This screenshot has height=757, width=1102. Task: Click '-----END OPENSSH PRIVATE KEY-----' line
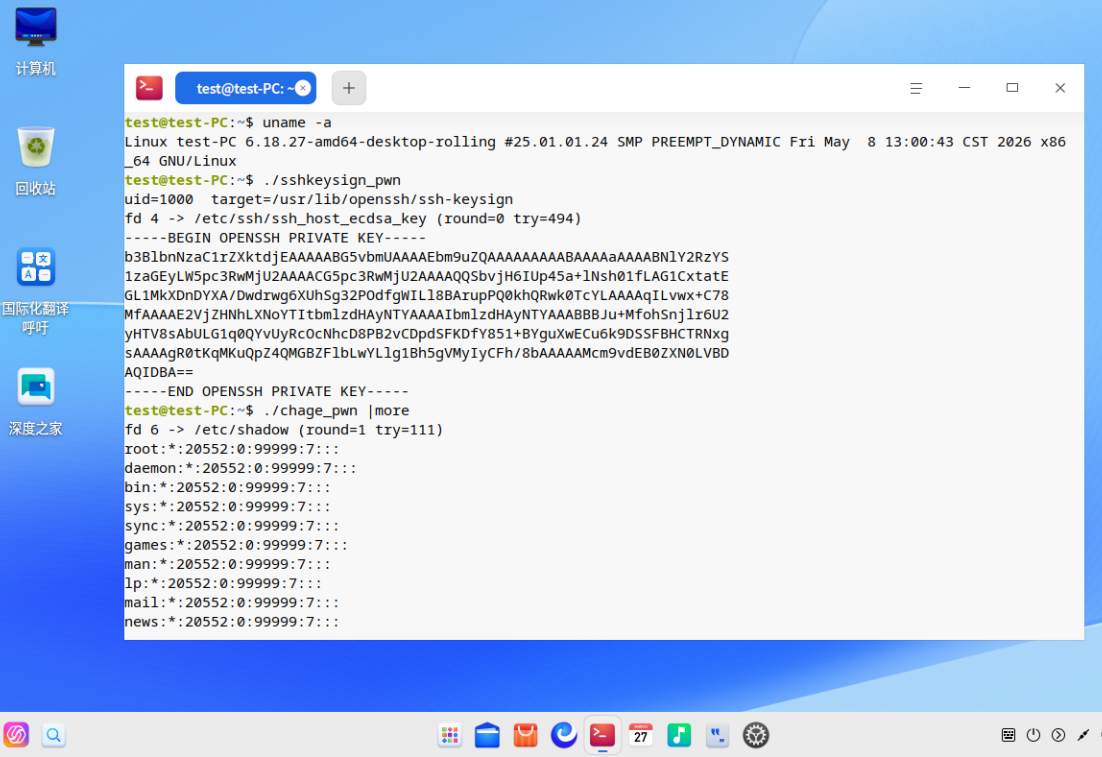coord(266,391)
